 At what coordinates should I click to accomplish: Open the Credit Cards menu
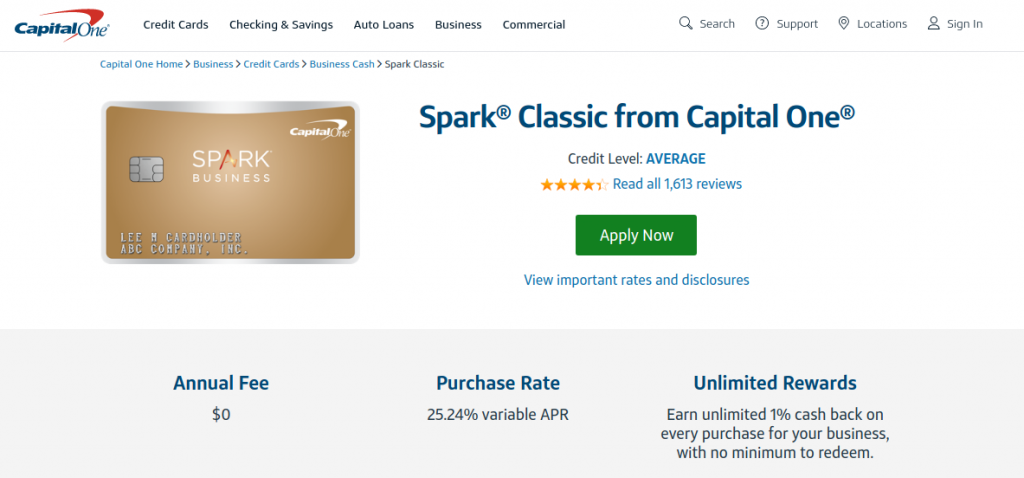(x=175, y=24)
